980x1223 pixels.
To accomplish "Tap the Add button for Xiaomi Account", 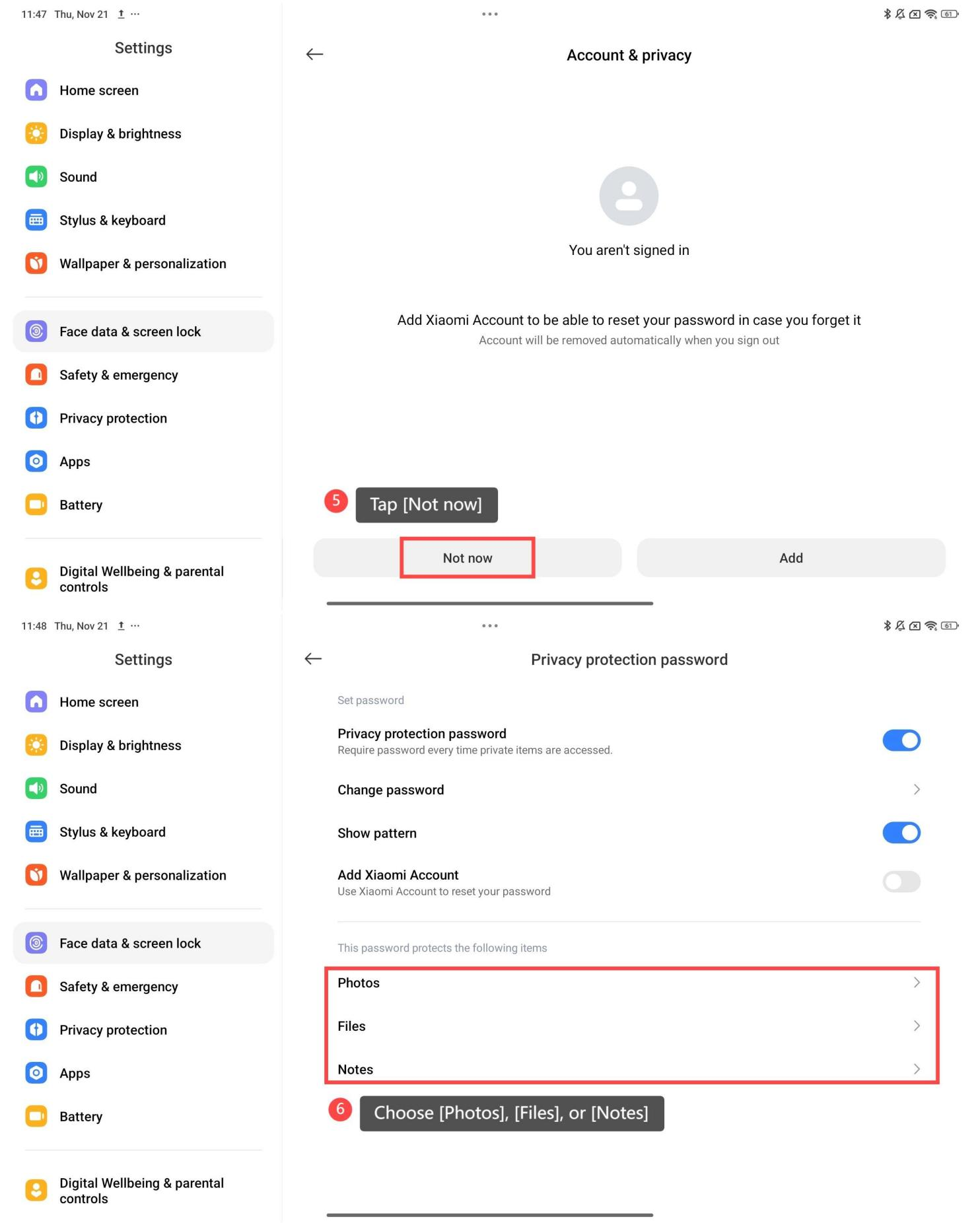I will 791,558.
